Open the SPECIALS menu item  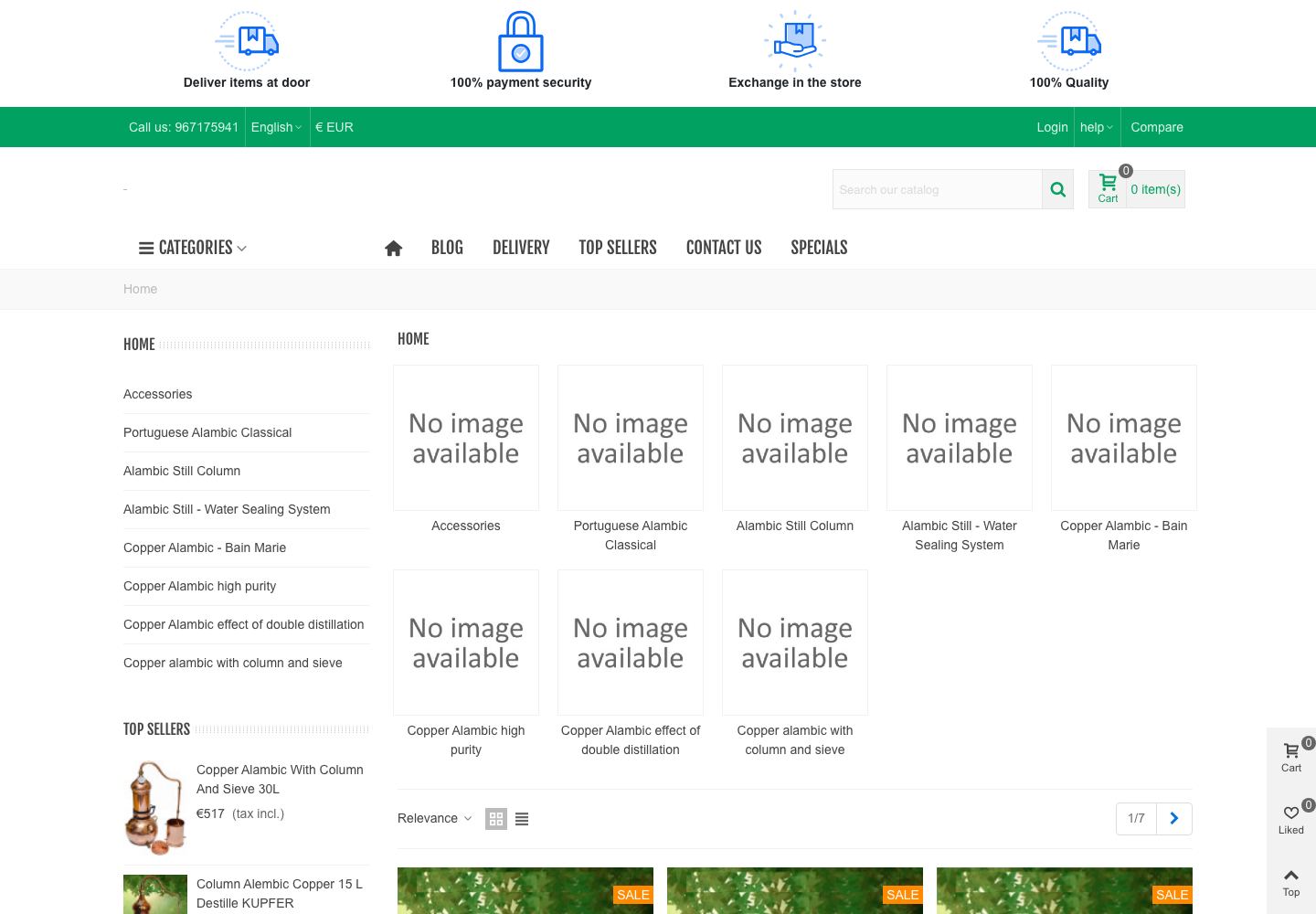coord(819,248)
